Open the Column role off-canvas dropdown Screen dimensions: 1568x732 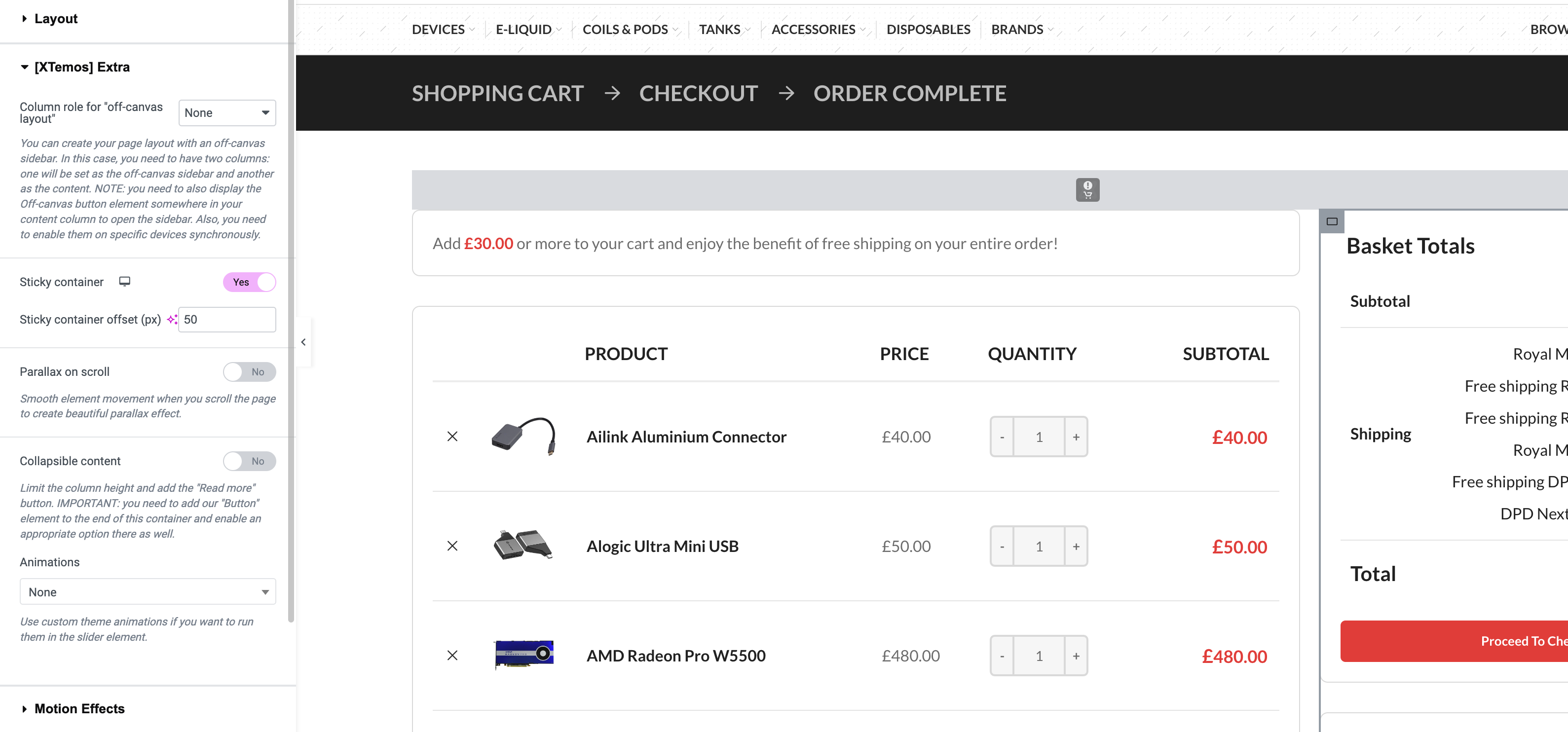point(227,112)
